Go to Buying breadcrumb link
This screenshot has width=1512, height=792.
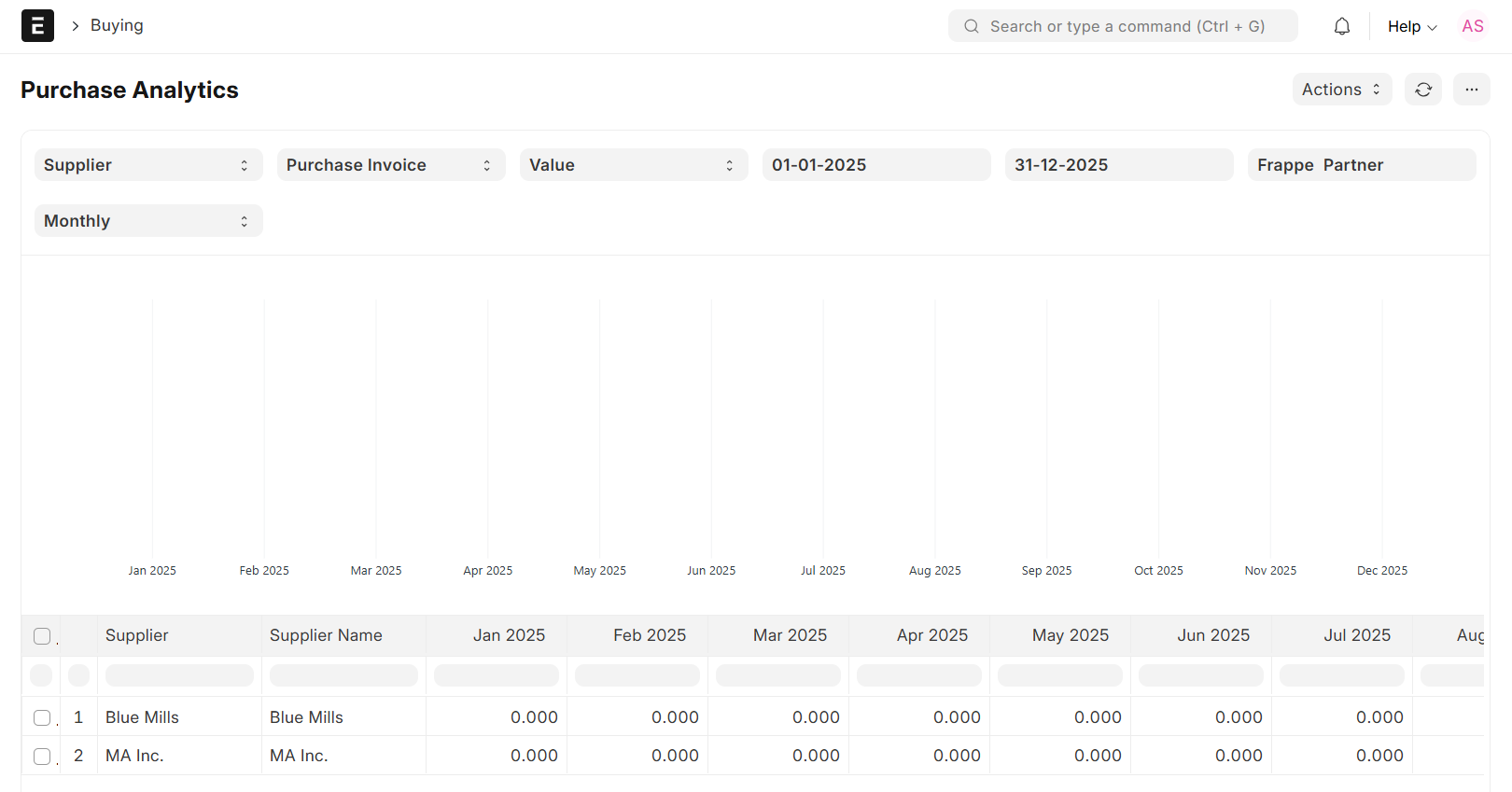[x=117, y=25]
